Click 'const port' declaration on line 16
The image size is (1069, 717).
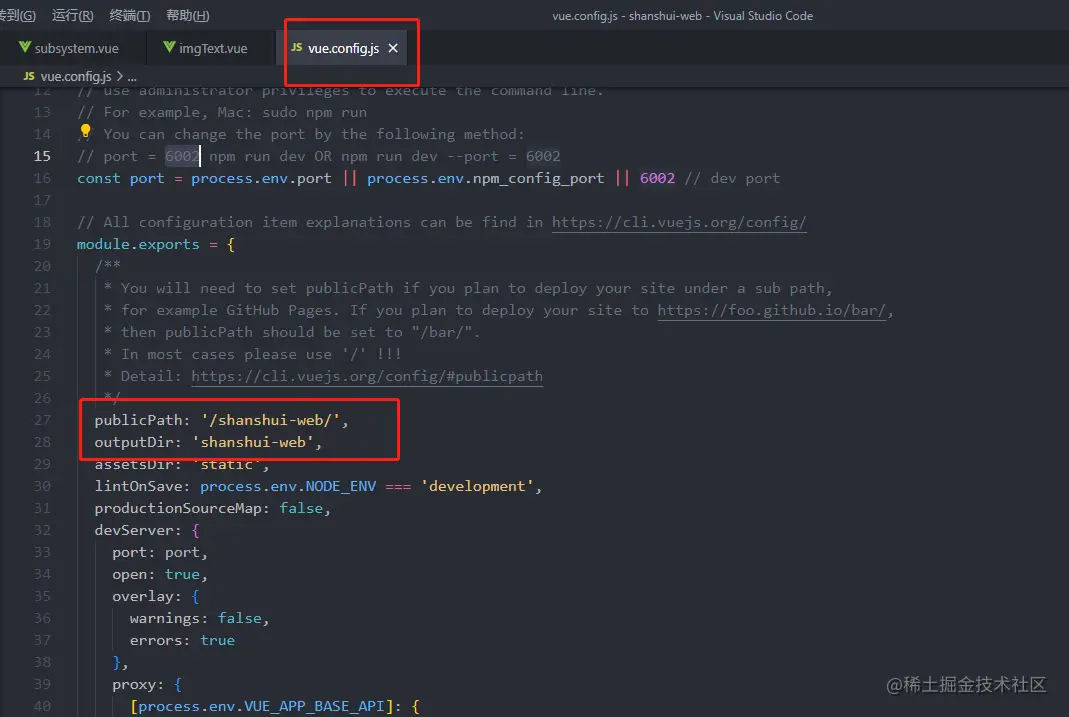click(x=121, y=179)
